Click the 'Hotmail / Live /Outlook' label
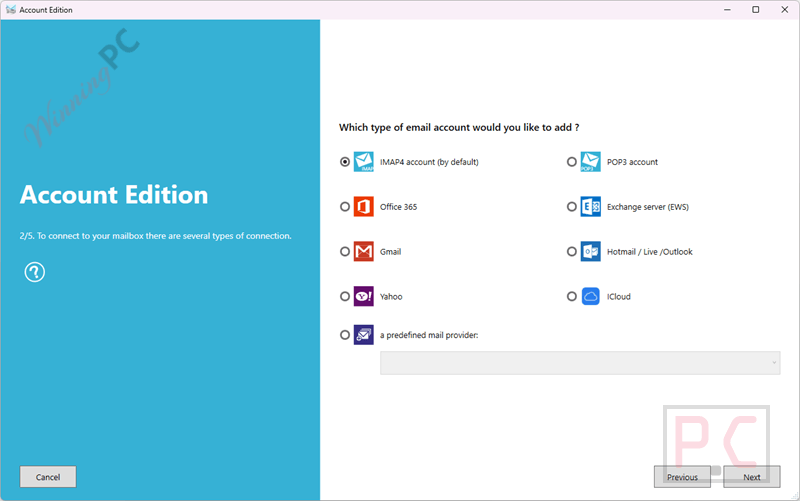The height and width of the screenshot is (501, 800). click(649, 252)
